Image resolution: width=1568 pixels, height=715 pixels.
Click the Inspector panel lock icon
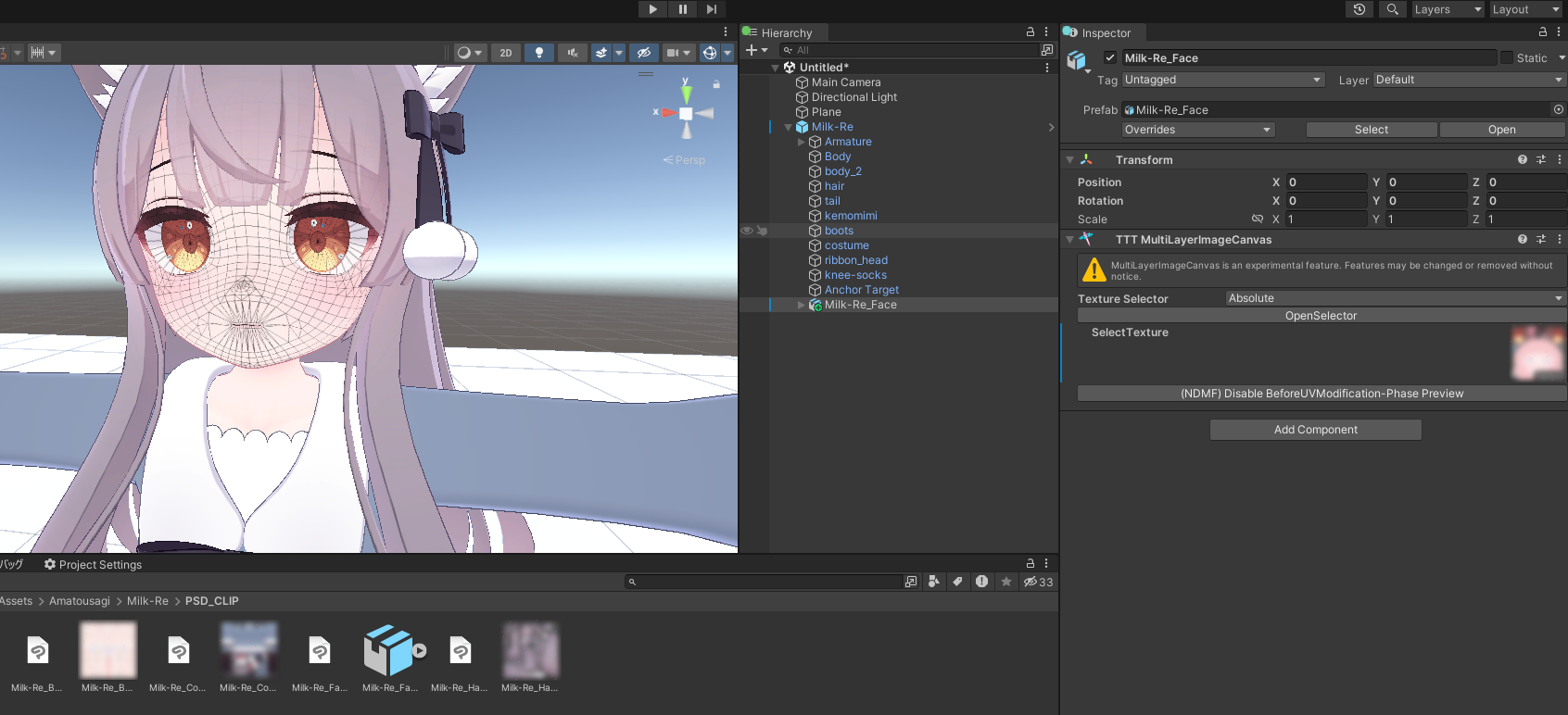pos(1543,32)
